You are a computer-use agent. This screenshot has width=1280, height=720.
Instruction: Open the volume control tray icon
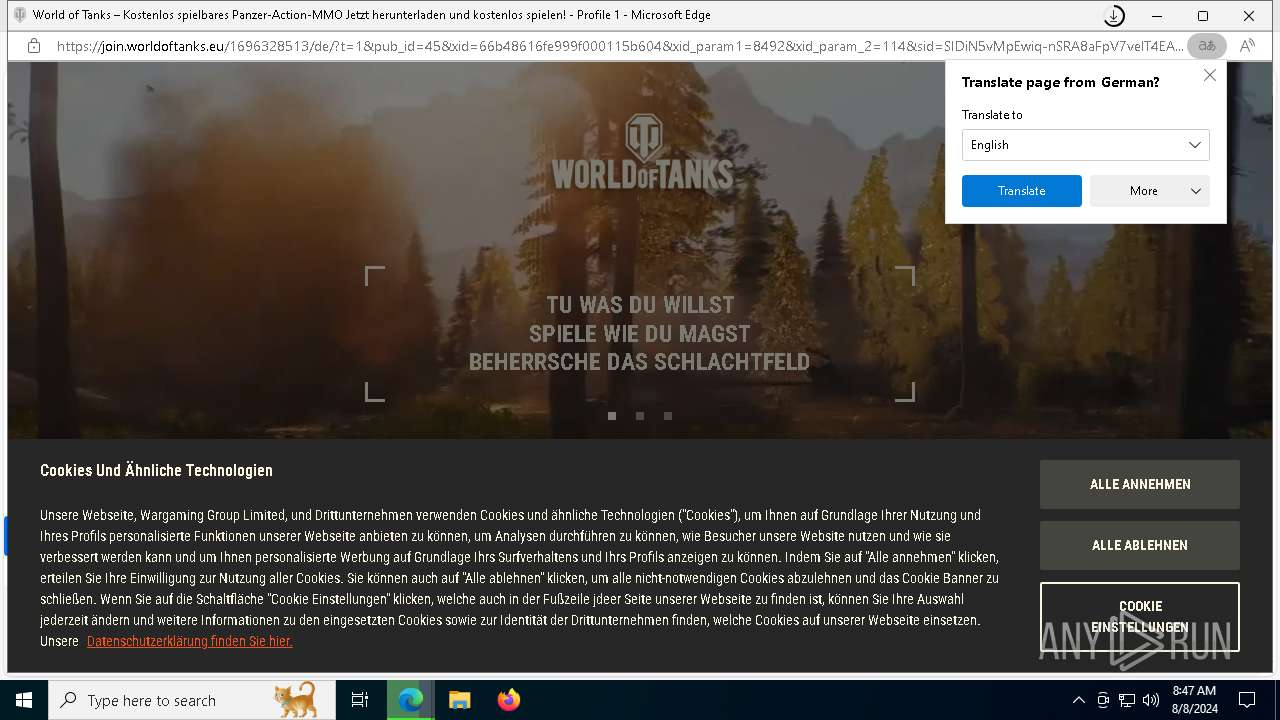click(1151, 700)
